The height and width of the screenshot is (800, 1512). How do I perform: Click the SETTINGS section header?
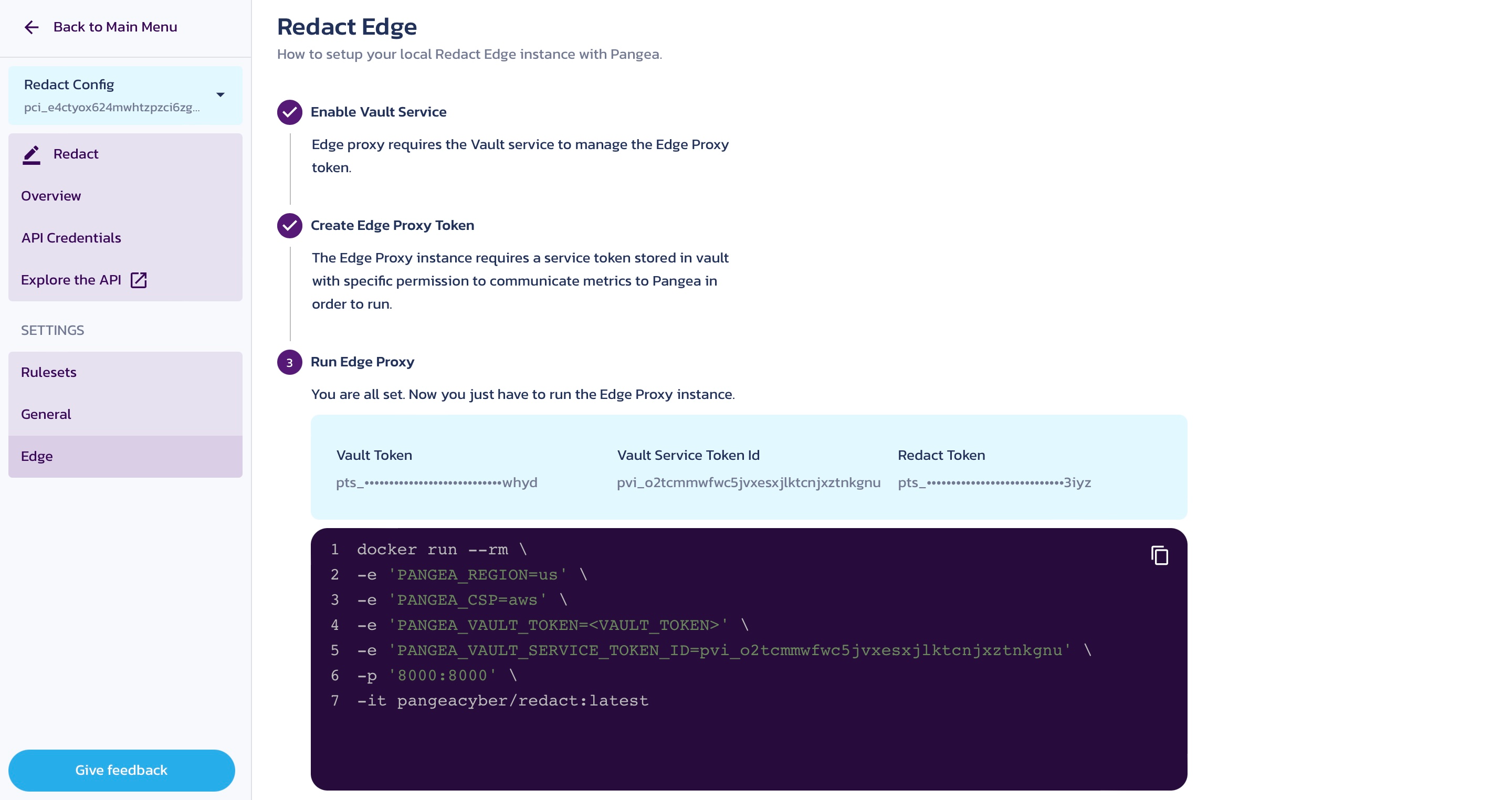(x=53, y=330)
